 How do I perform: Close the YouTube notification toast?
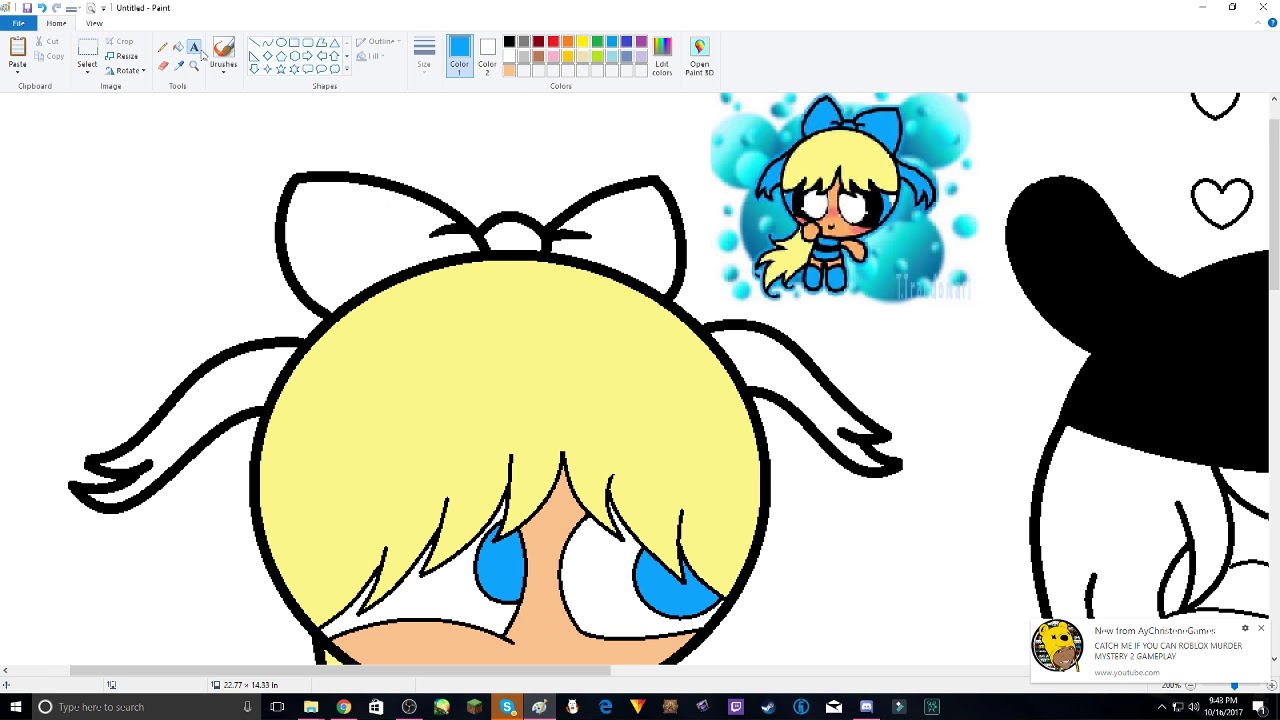tap(1261, 629)
